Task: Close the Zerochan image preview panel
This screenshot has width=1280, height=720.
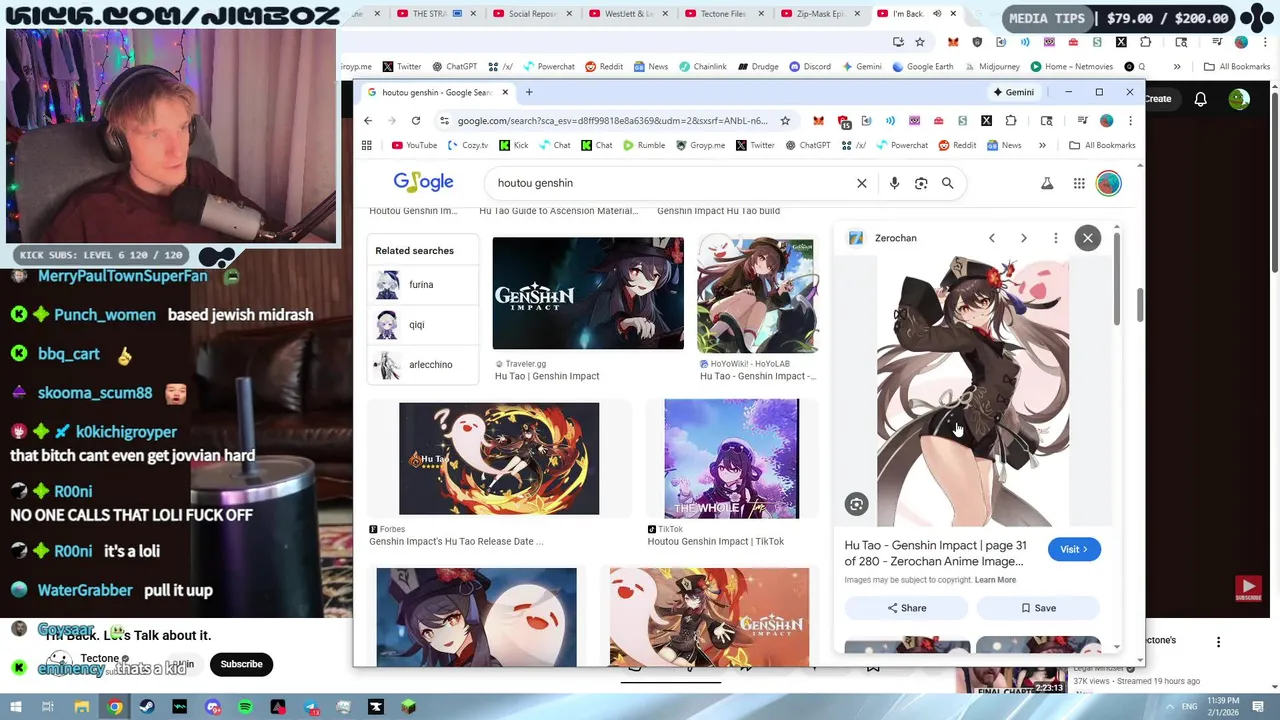Action: (1088, 238)
